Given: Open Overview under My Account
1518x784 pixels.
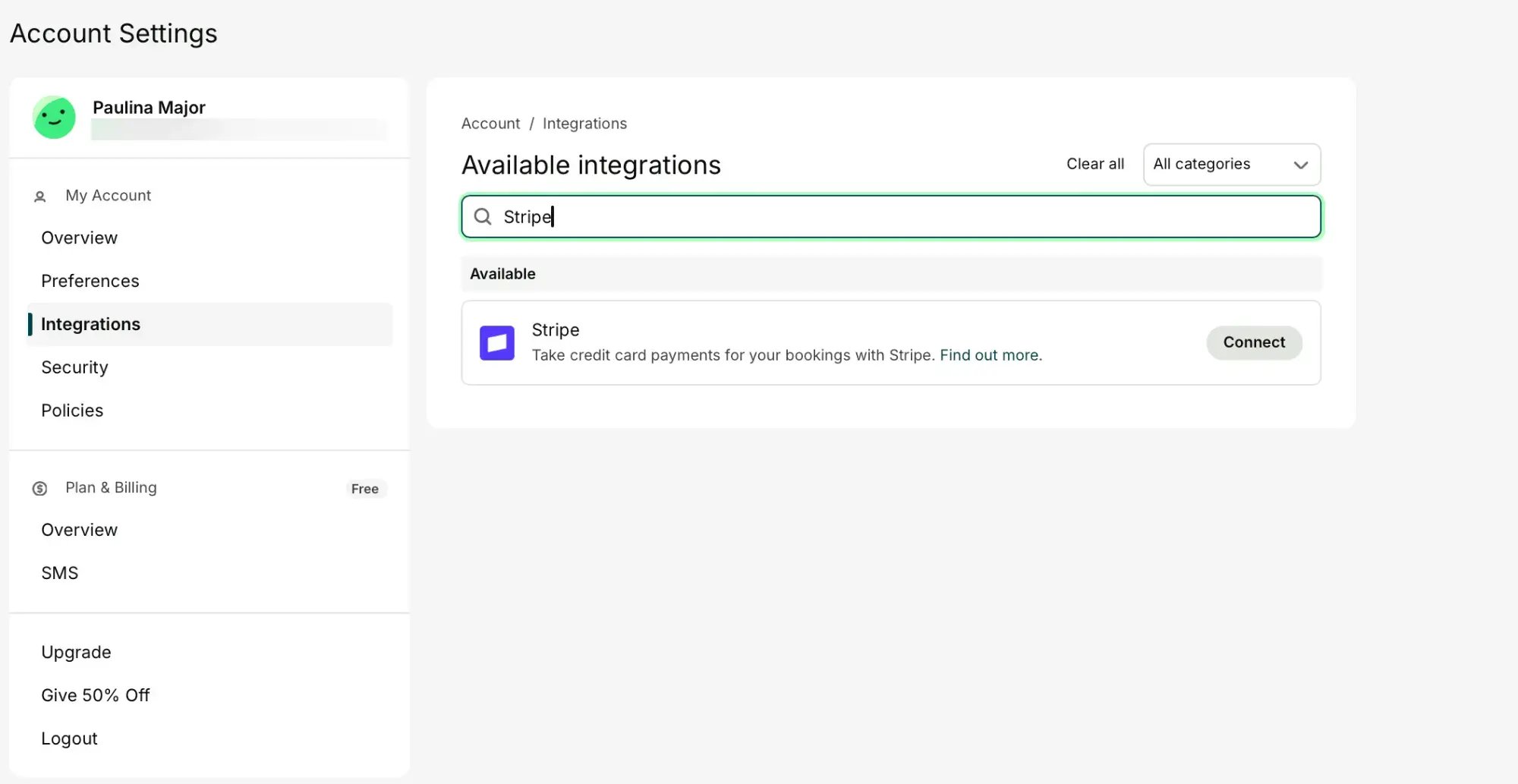Looking at the screenshot, I should 80,238.
